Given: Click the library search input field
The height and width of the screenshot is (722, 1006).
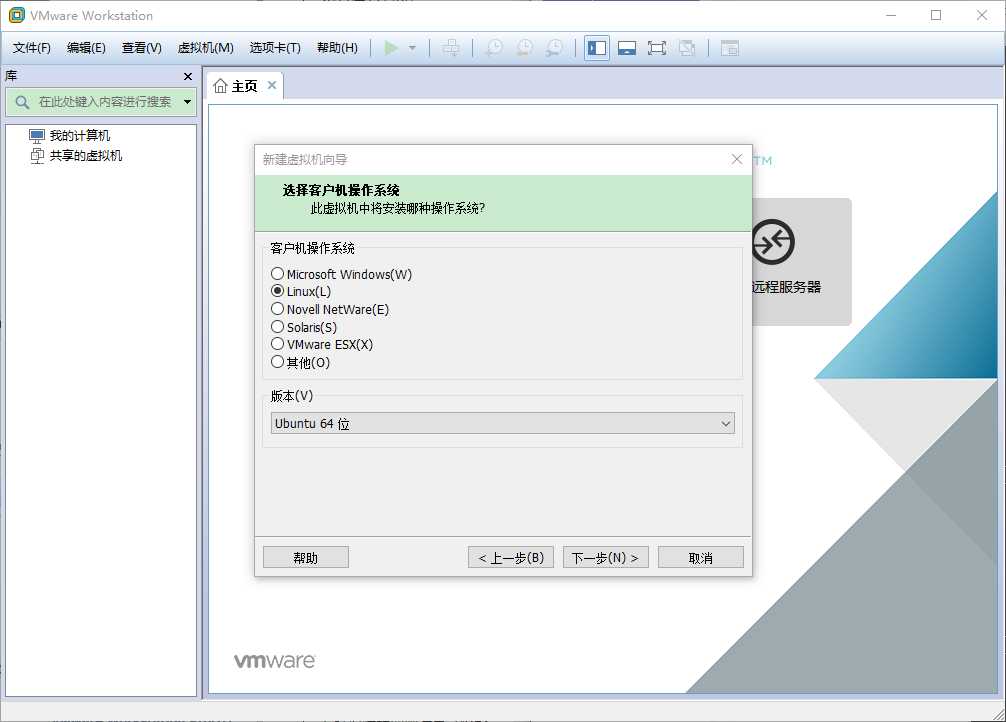Looking at the screenshot, I should tap(101, 102).
